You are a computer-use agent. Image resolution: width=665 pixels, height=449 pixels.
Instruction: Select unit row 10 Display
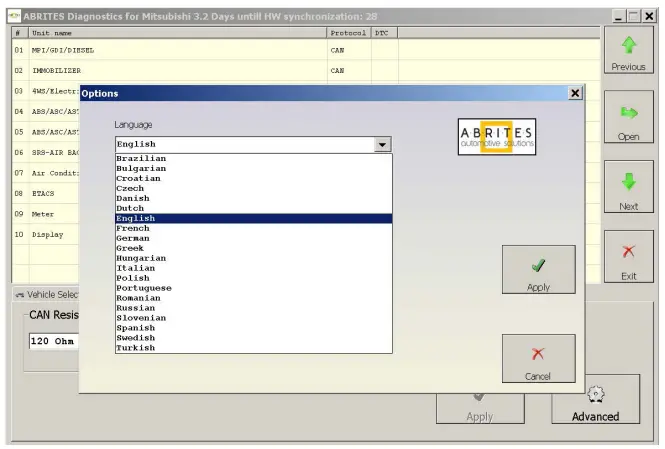(x=46, y=234)
